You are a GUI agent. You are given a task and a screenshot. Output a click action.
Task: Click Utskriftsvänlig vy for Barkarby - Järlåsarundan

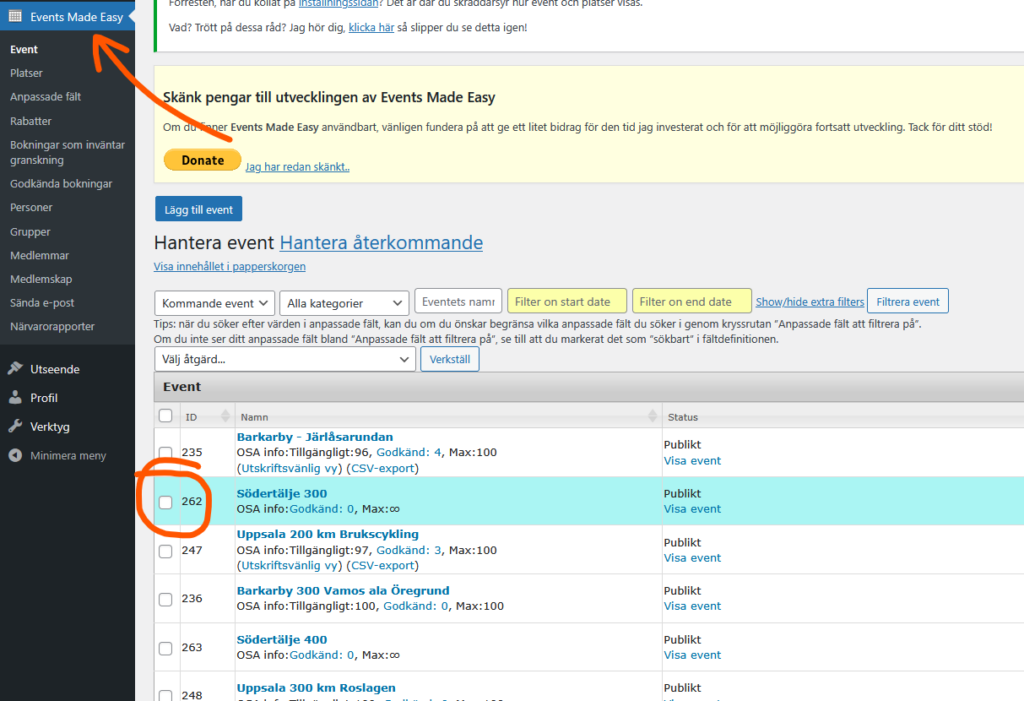click(x=289, y=468)
